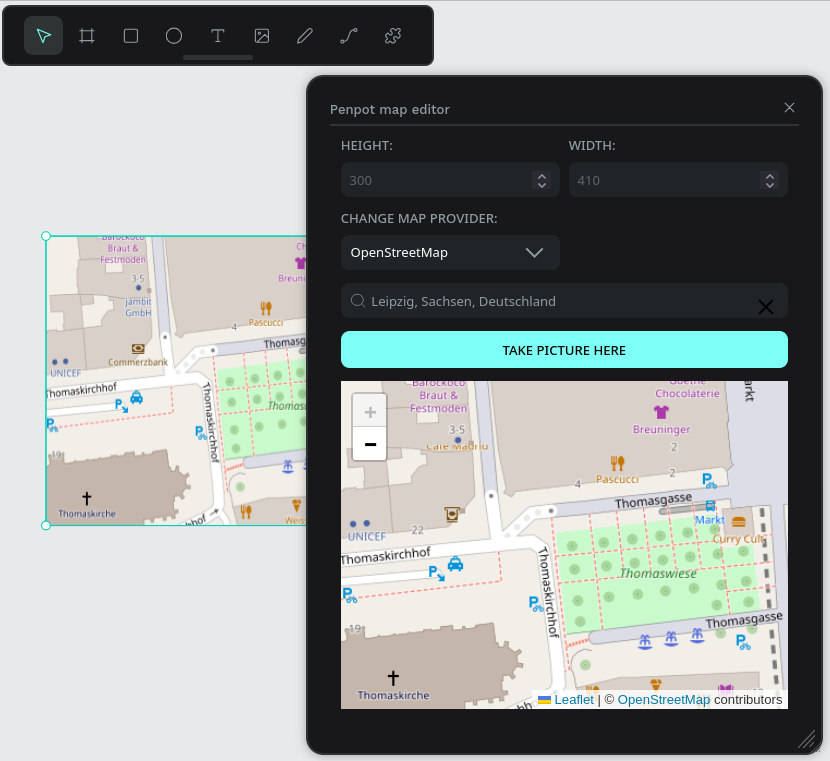This screenshot has width=830, height=761.
Task: Close the Penpot map editor panel
Action: click(789, 108)
